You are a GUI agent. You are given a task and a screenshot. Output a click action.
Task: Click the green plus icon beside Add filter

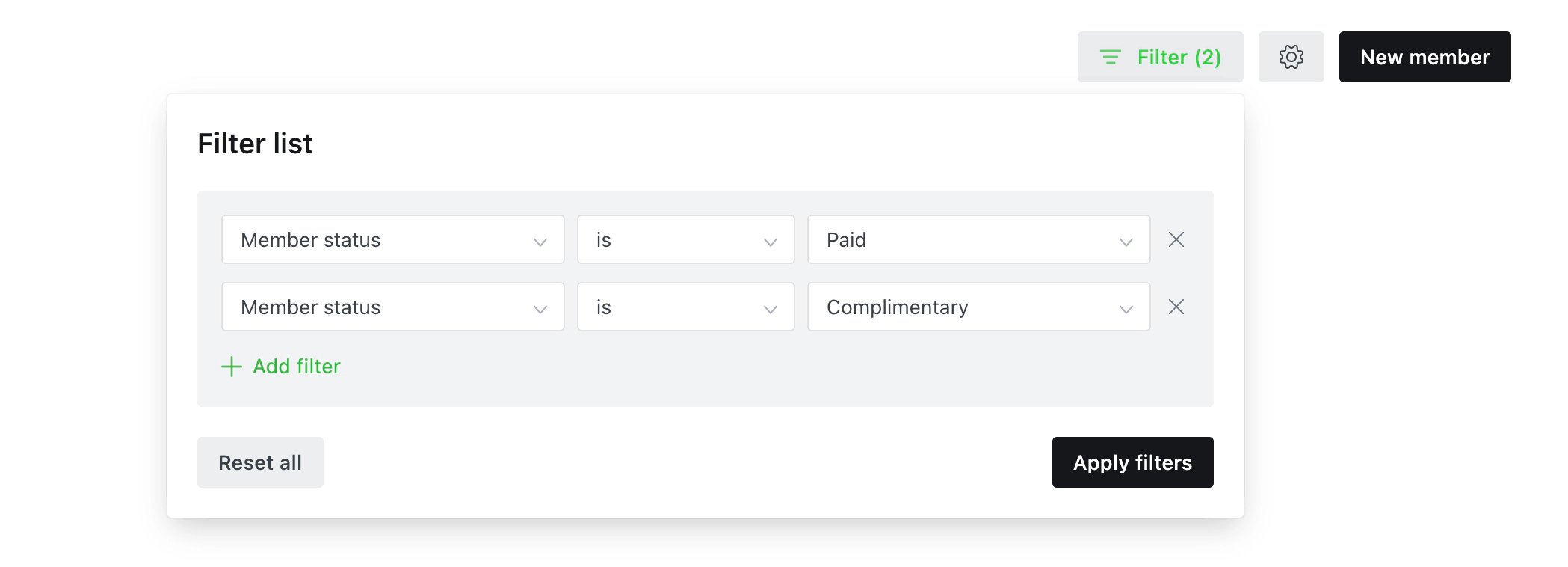[232, 367]
